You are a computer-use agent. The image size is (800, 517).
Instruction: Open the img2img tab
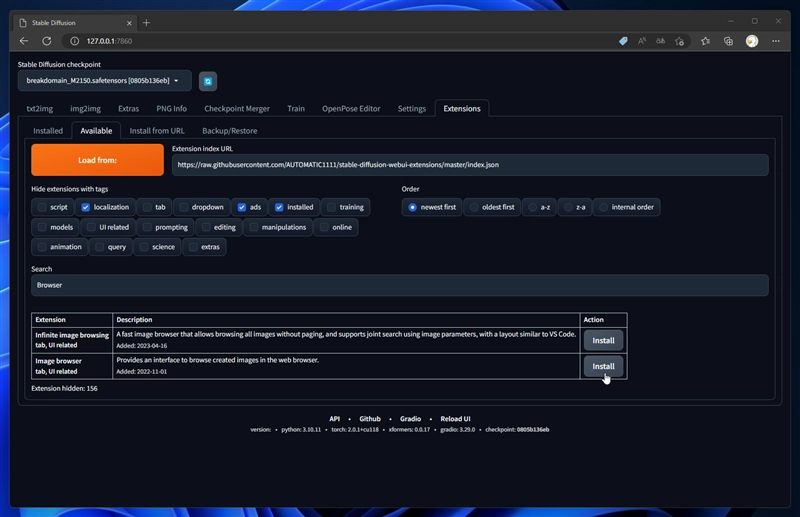(85, 109)
